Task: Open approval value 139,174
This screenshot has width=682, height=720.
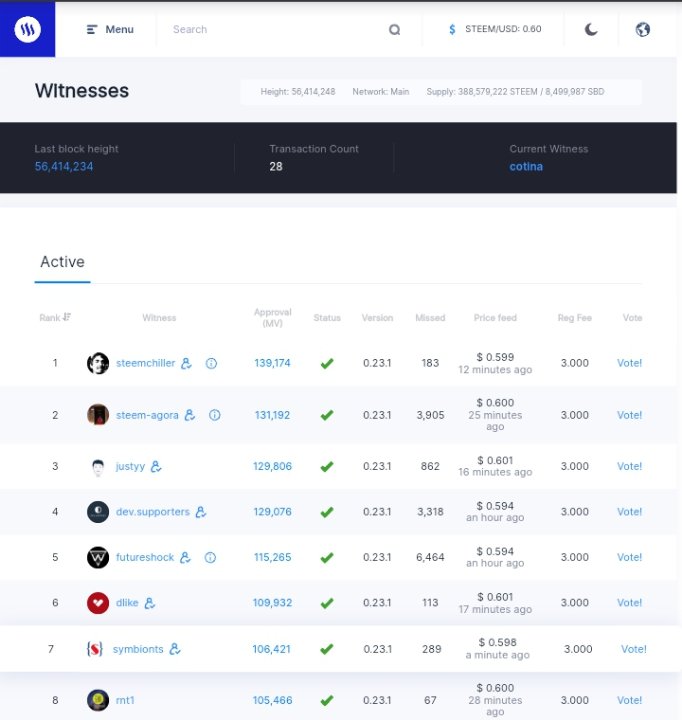Action: (x=272, y=363)
